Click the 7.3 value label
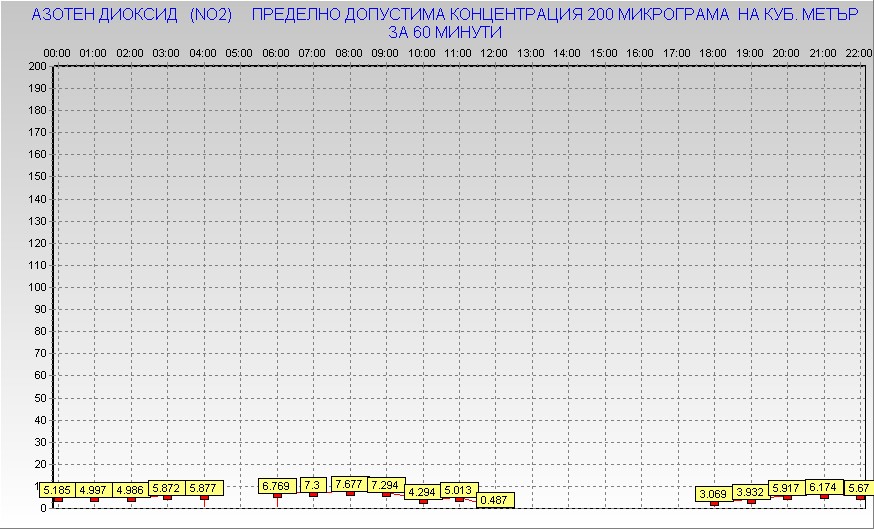This screenshot has height=529, width=874. tap(313, 485)
